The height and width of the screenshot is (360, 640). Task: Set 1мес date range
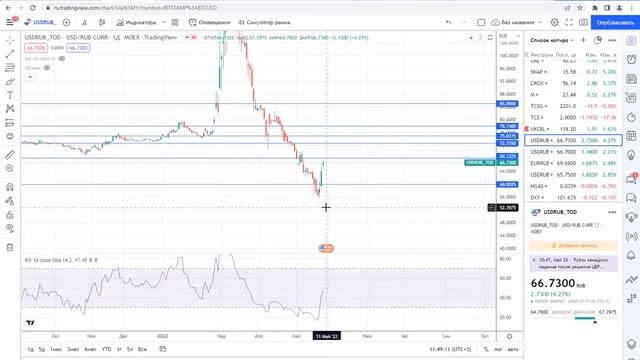coord(56,349)
